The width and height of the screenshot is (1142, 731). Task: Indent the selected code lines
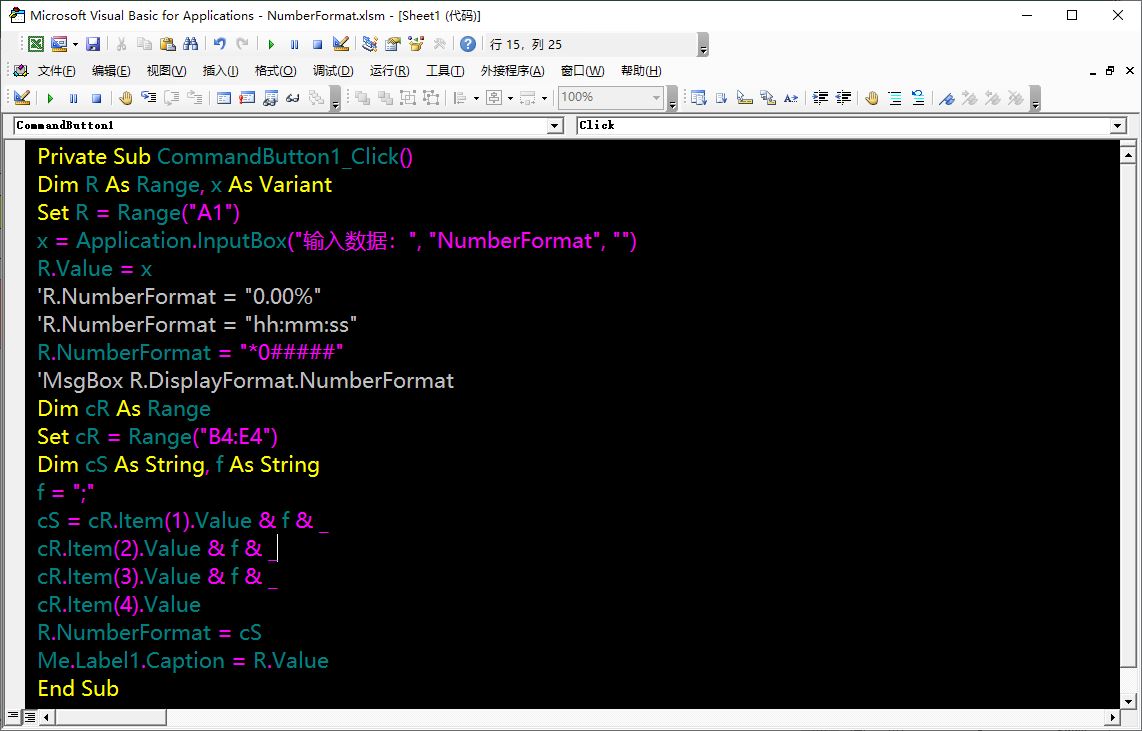click(x=820, y=98)
